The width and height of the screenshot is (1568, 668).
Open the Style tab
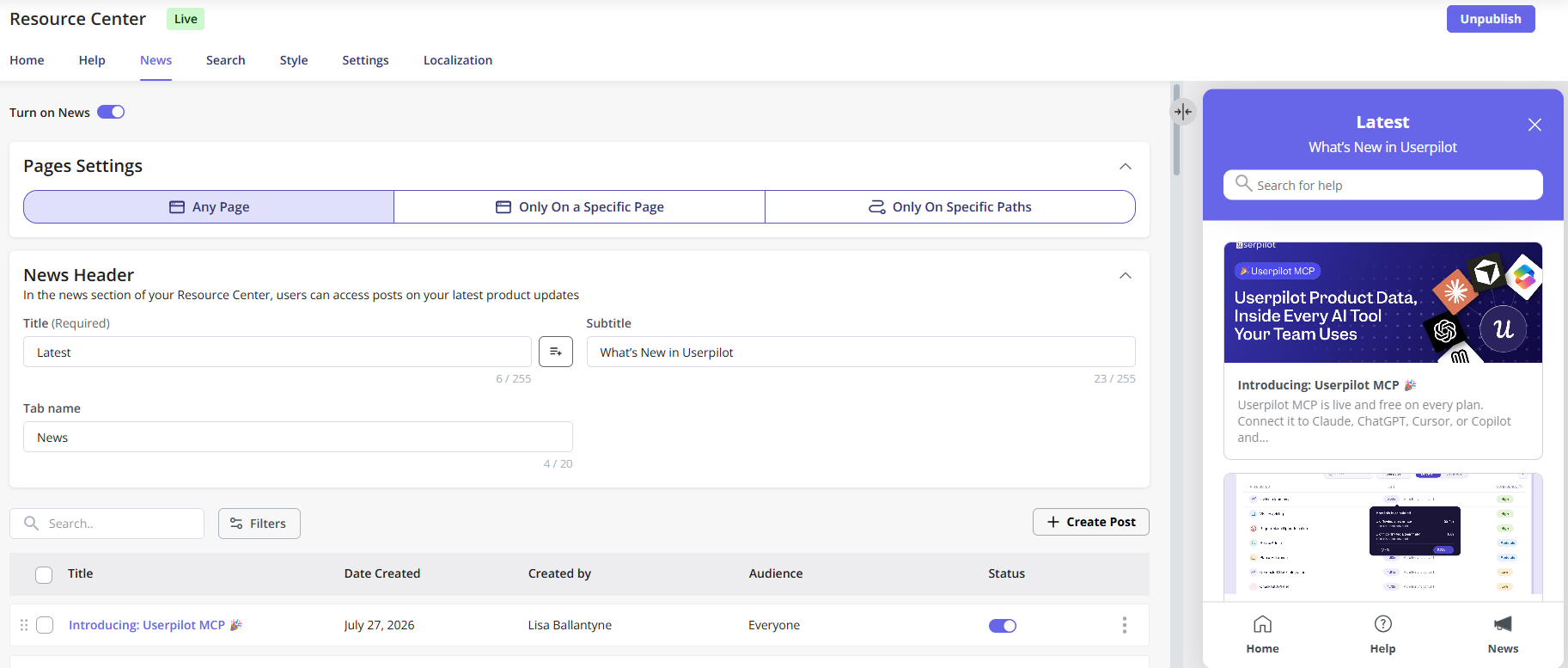tap(294, 60)
